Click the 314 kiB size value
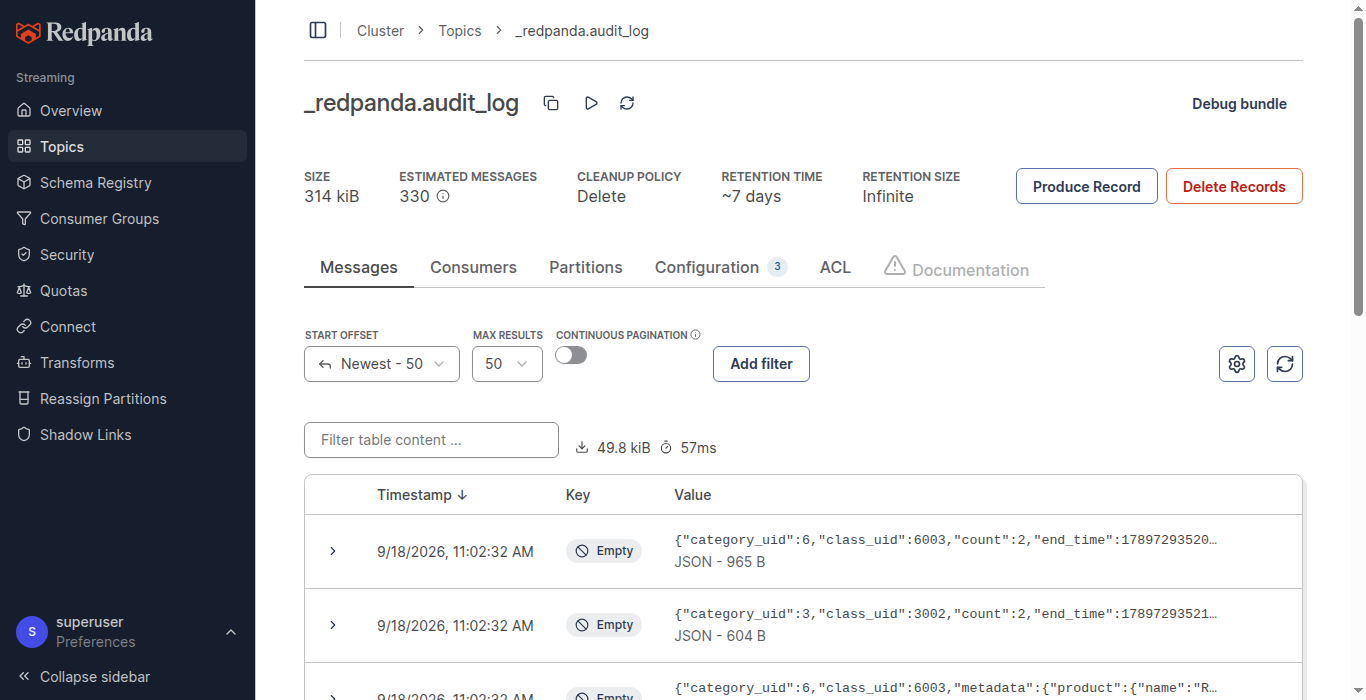The width and height of the screenshot is (1366, 700). pos(332,197)
